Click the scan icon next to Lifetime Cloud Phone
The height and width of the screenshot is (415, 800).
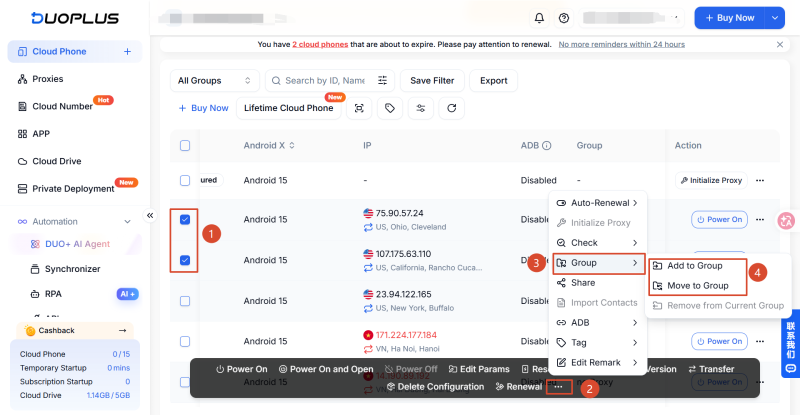359,108
